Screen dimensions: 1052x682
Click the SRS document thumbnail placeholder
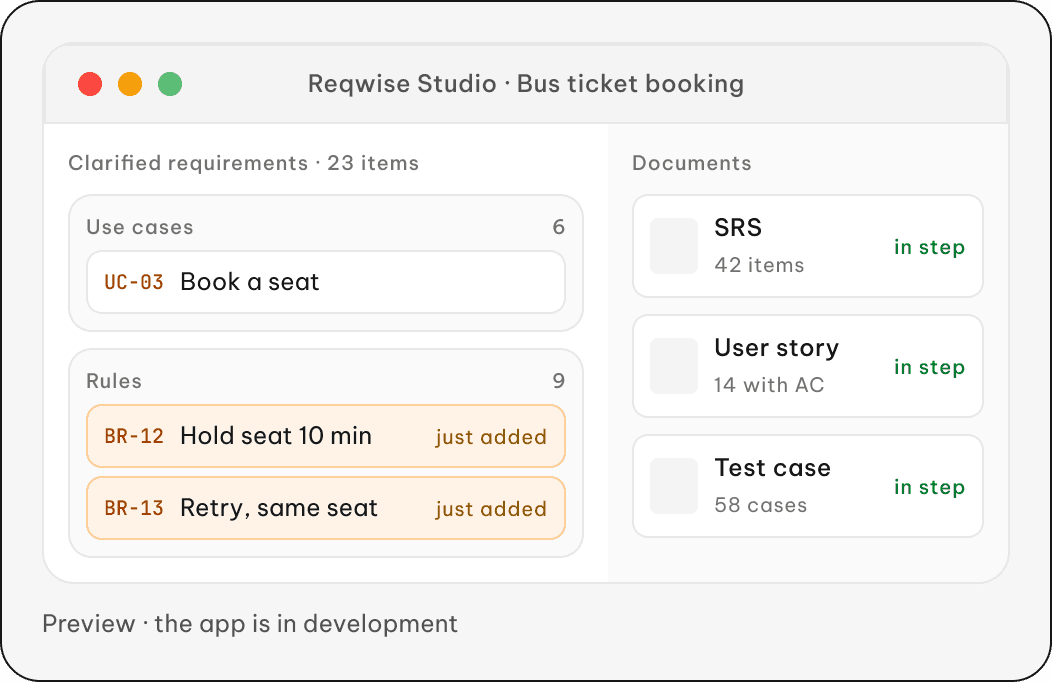tap(674, 246)
